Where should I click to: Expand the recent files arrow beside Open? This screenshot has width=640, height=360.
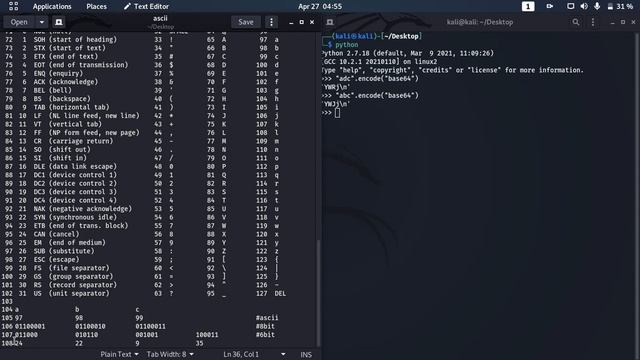click(x=42, y=22)
